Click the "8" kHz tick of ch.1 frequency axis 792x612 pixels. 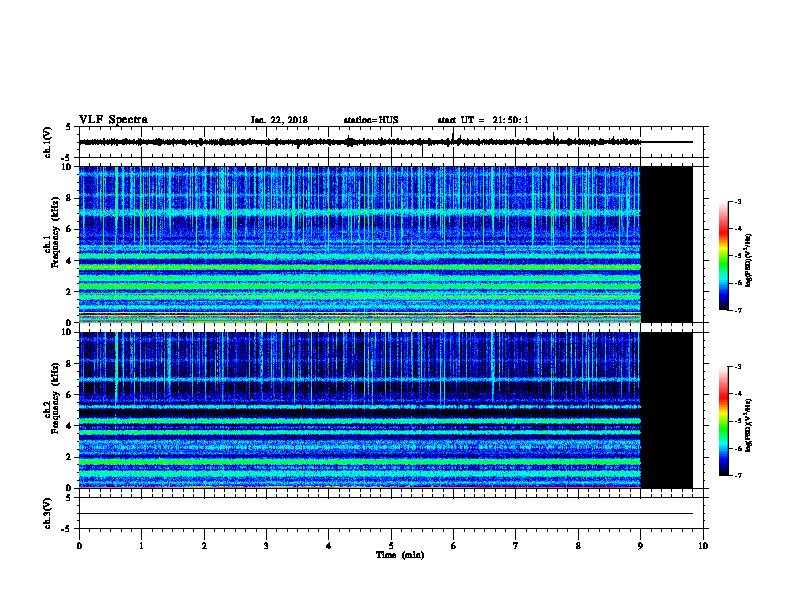pos(70,198)
